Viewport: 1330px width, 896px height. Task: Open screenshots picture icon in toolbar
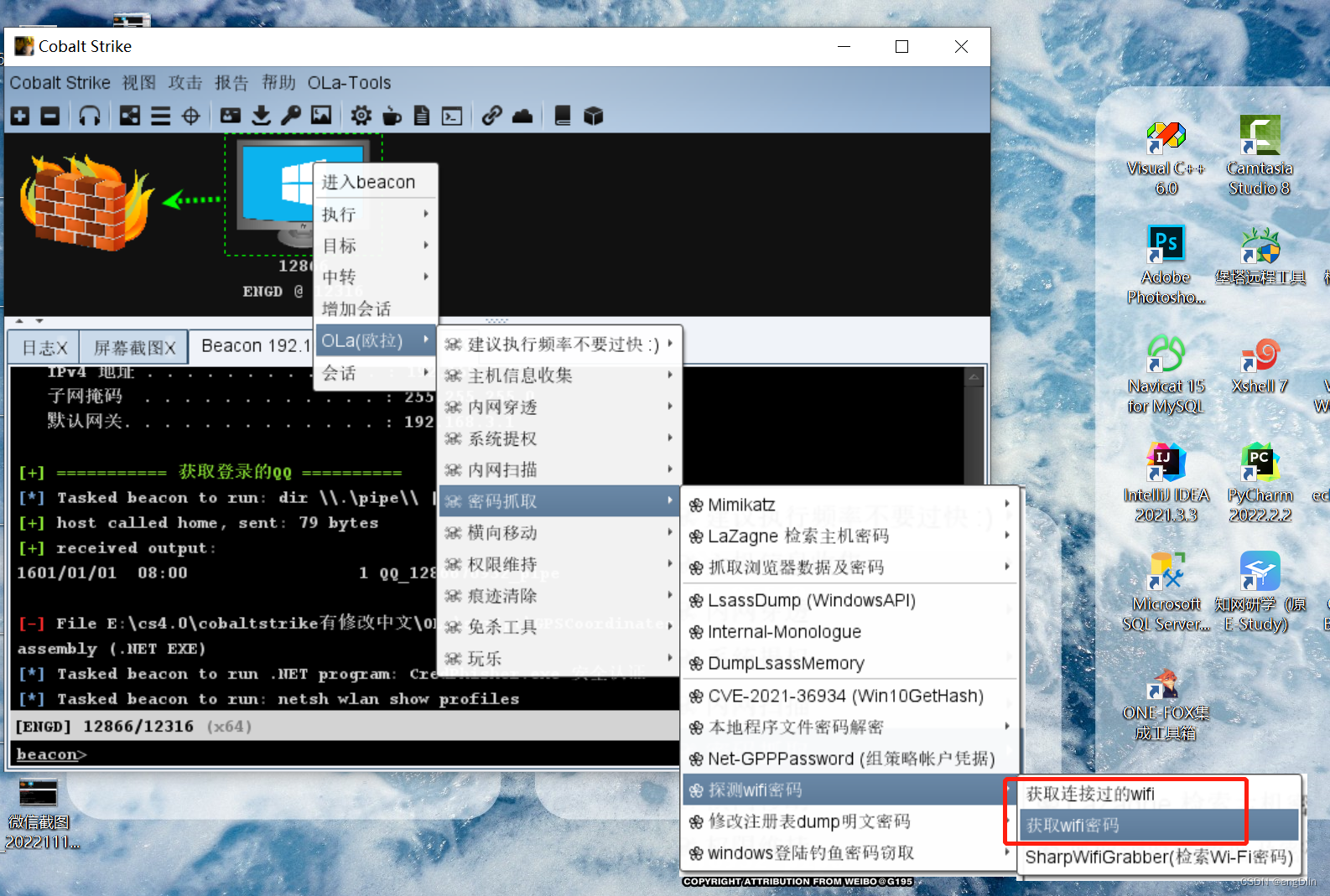(x=321, y=116)
